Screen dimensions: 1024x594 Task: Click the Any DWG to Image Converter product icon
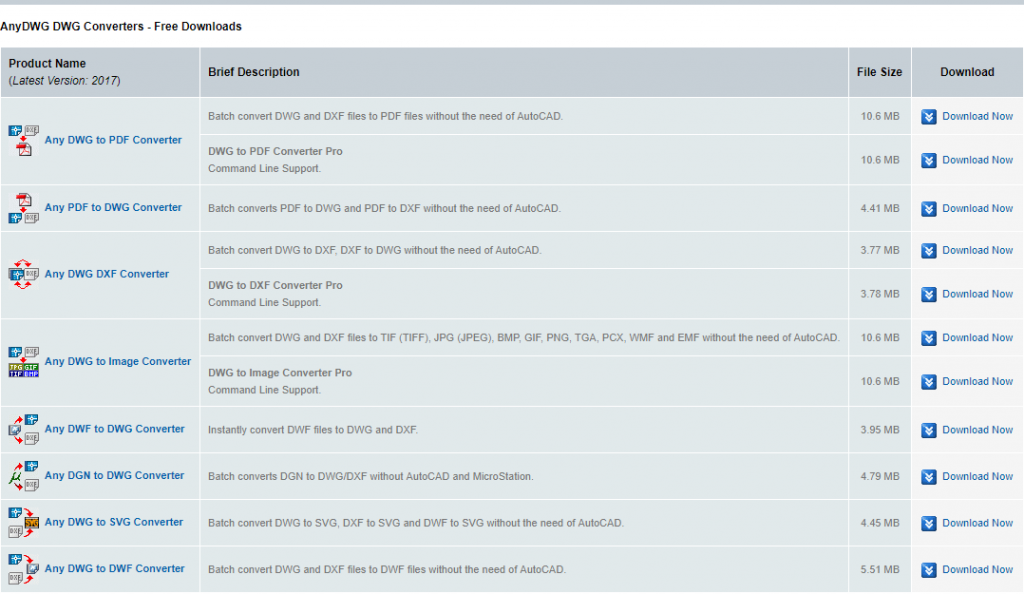(x=24, y=362)
